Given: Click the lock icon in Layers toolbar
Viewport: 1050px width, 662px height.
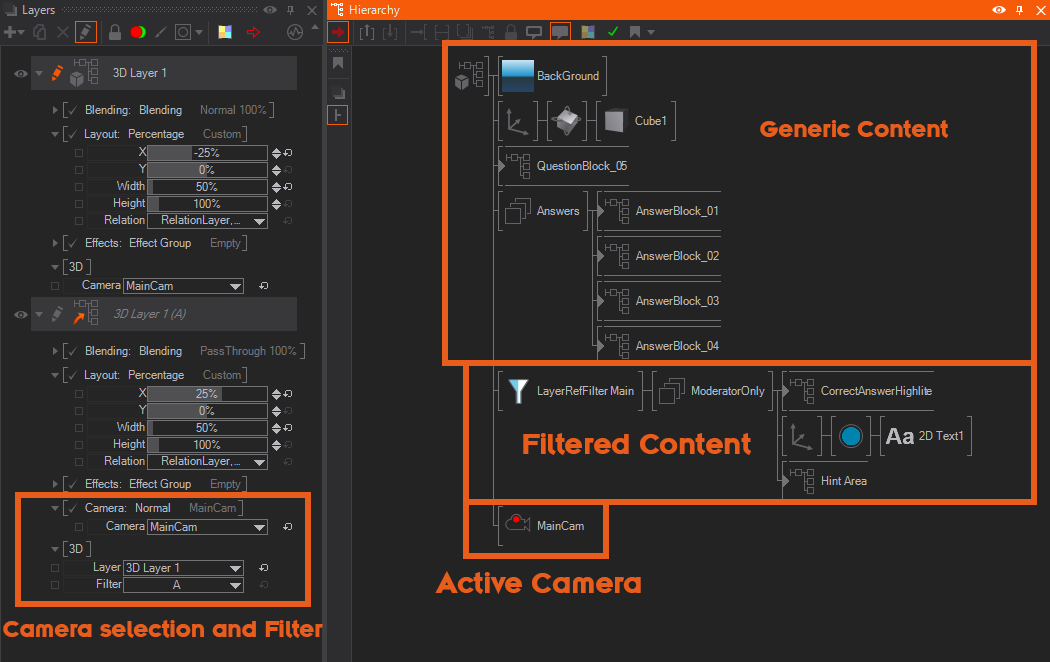Looking at the screenshot, I should coord(115,32).
